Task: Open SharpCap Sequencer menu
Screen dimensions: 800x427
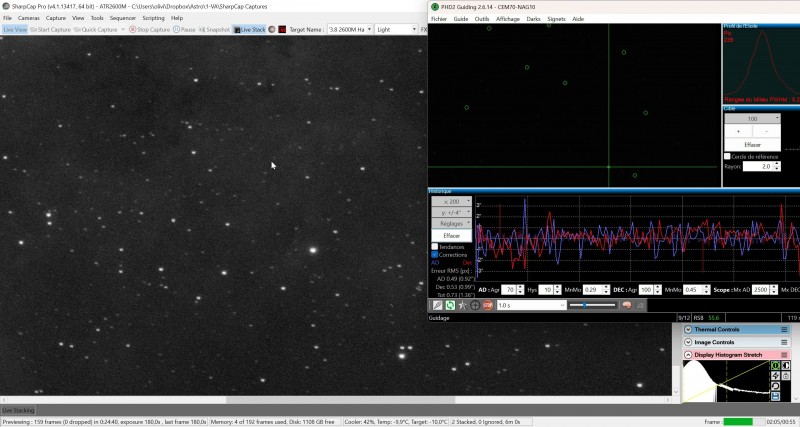Action: click(123, 18)
